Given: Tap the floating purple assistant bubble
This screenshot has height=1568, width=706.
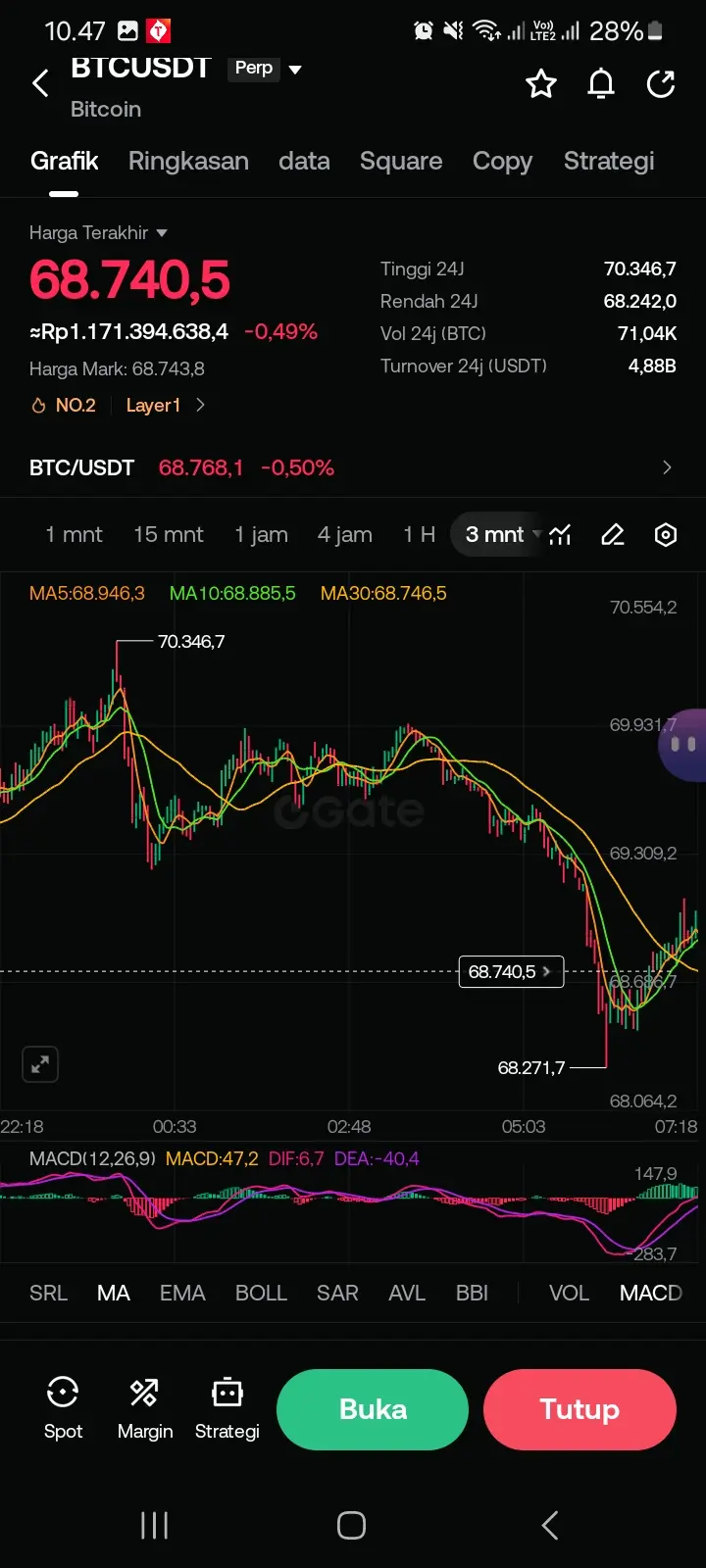Looking at the screenshot, I should [683, 745].
